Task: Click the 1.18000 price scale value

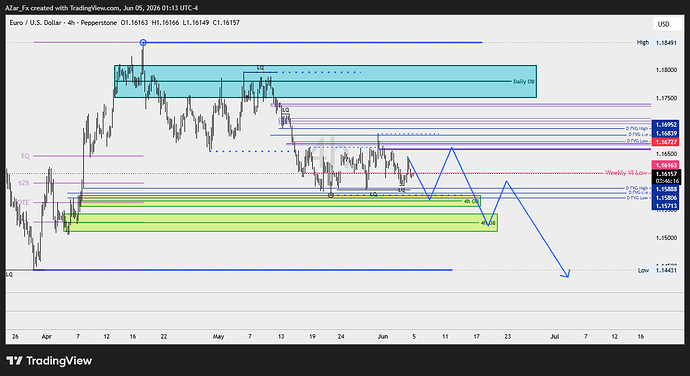Action: tap(666, 70)
